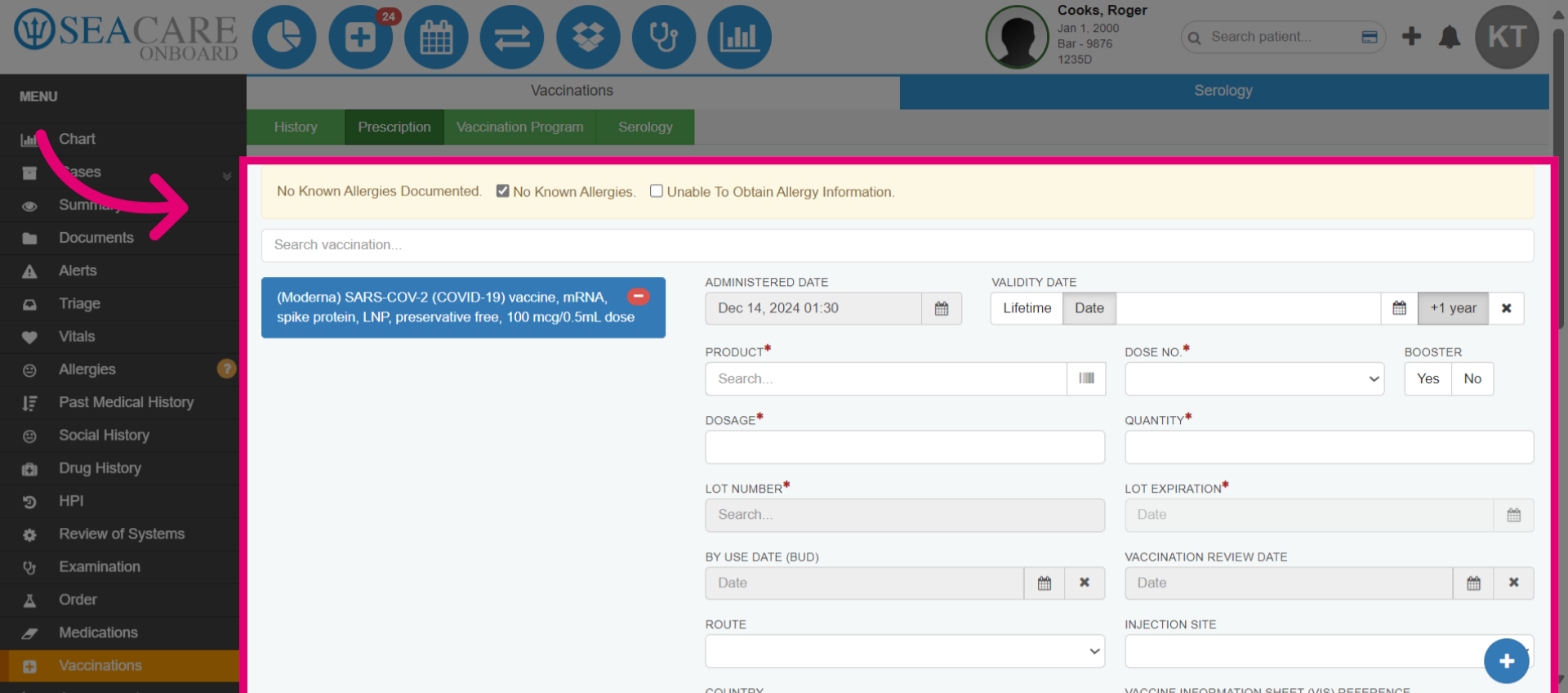Click the Product search field

click(886, 378)
